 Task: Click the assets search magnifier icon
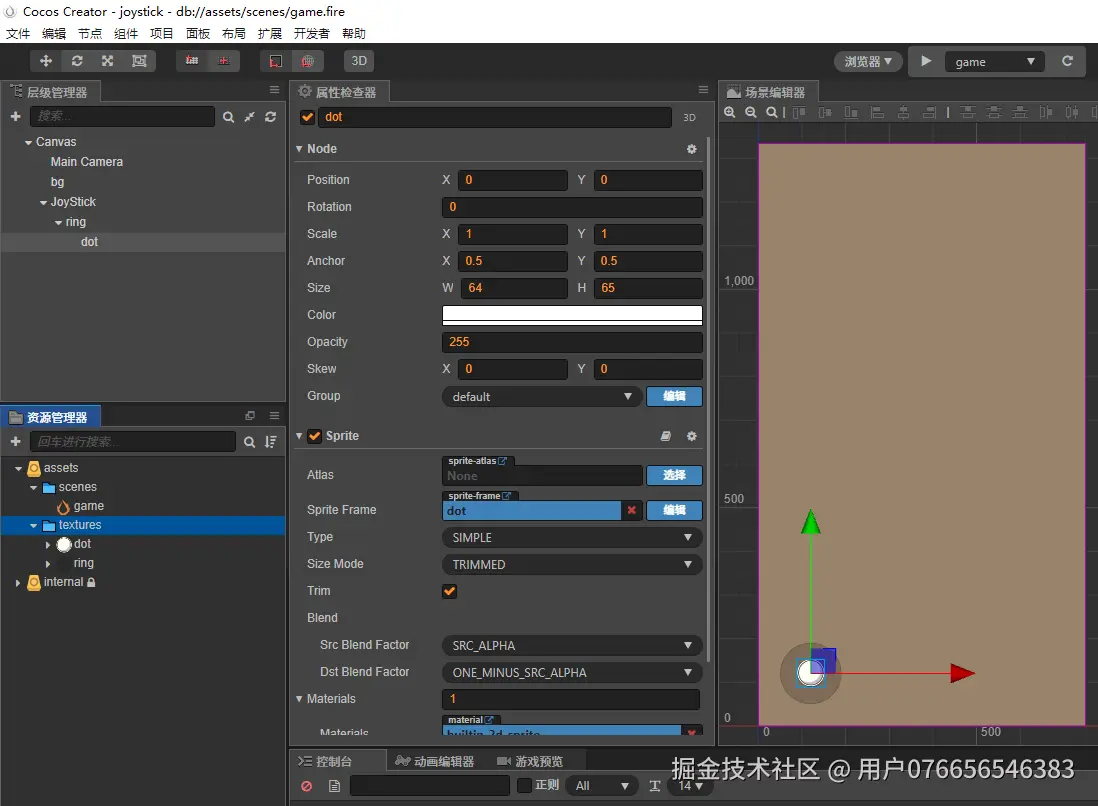pyautogui.click(x=249, y=442)
